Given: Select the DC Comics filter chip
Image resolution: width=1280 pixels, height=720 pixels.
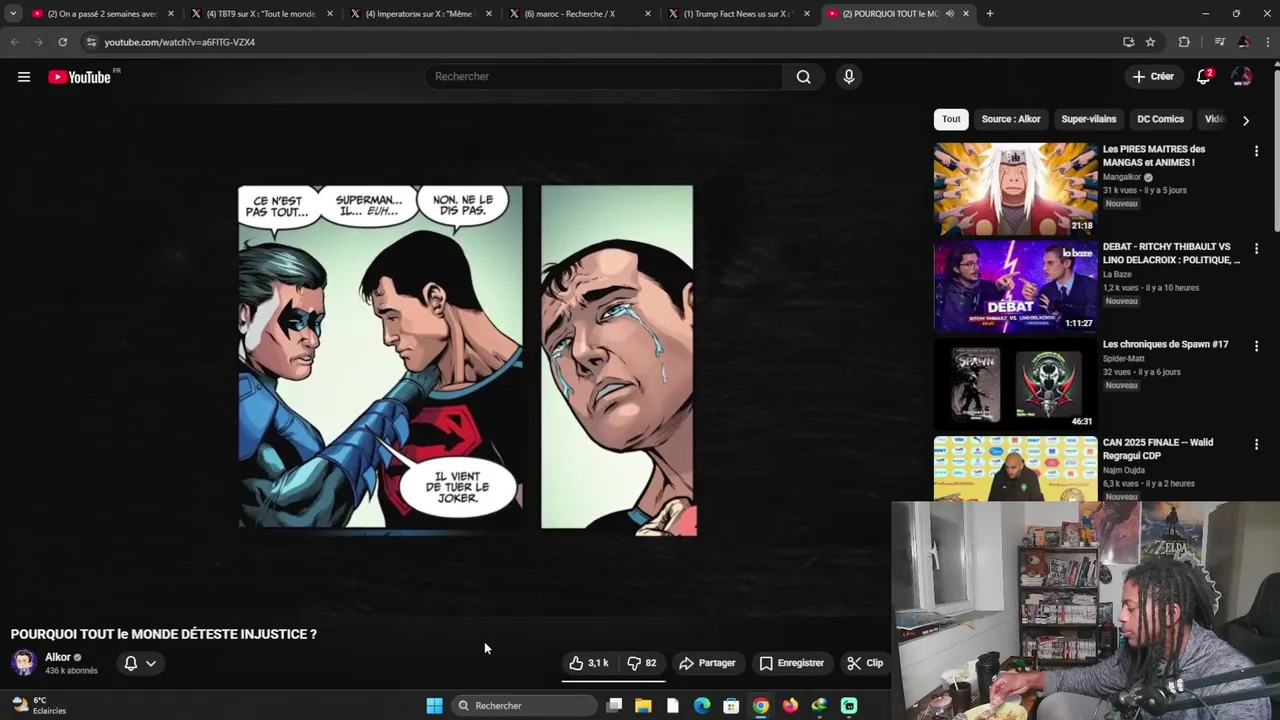Looking at the screenshot, I should [1160, 119].
